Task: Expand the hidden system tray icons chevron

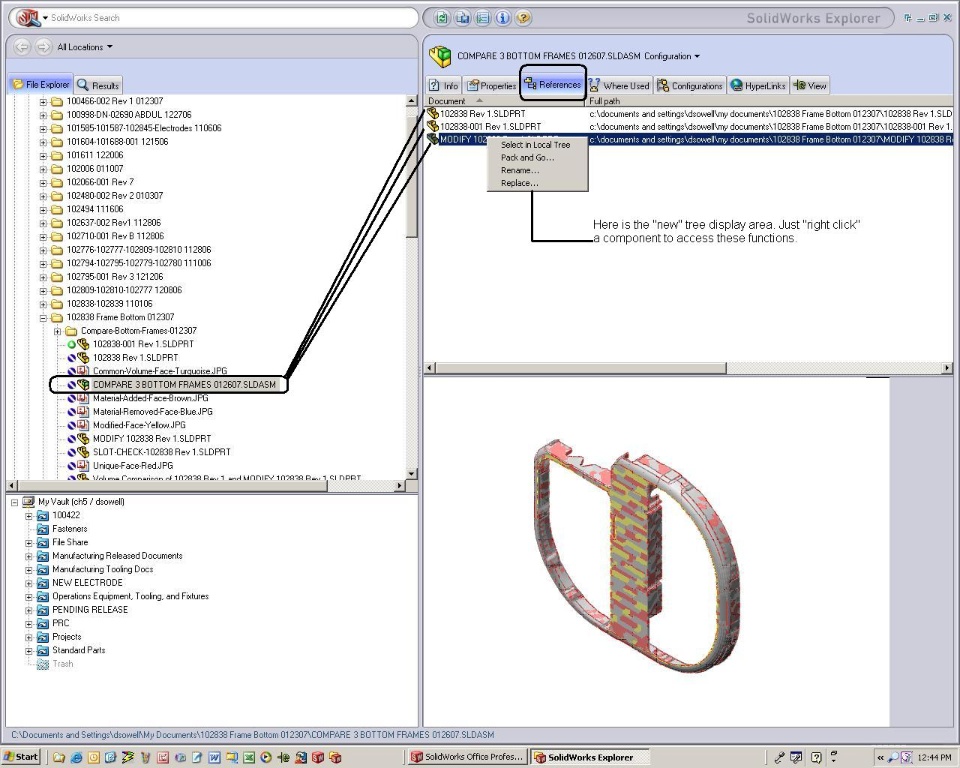Action: [x=880, y=758]
